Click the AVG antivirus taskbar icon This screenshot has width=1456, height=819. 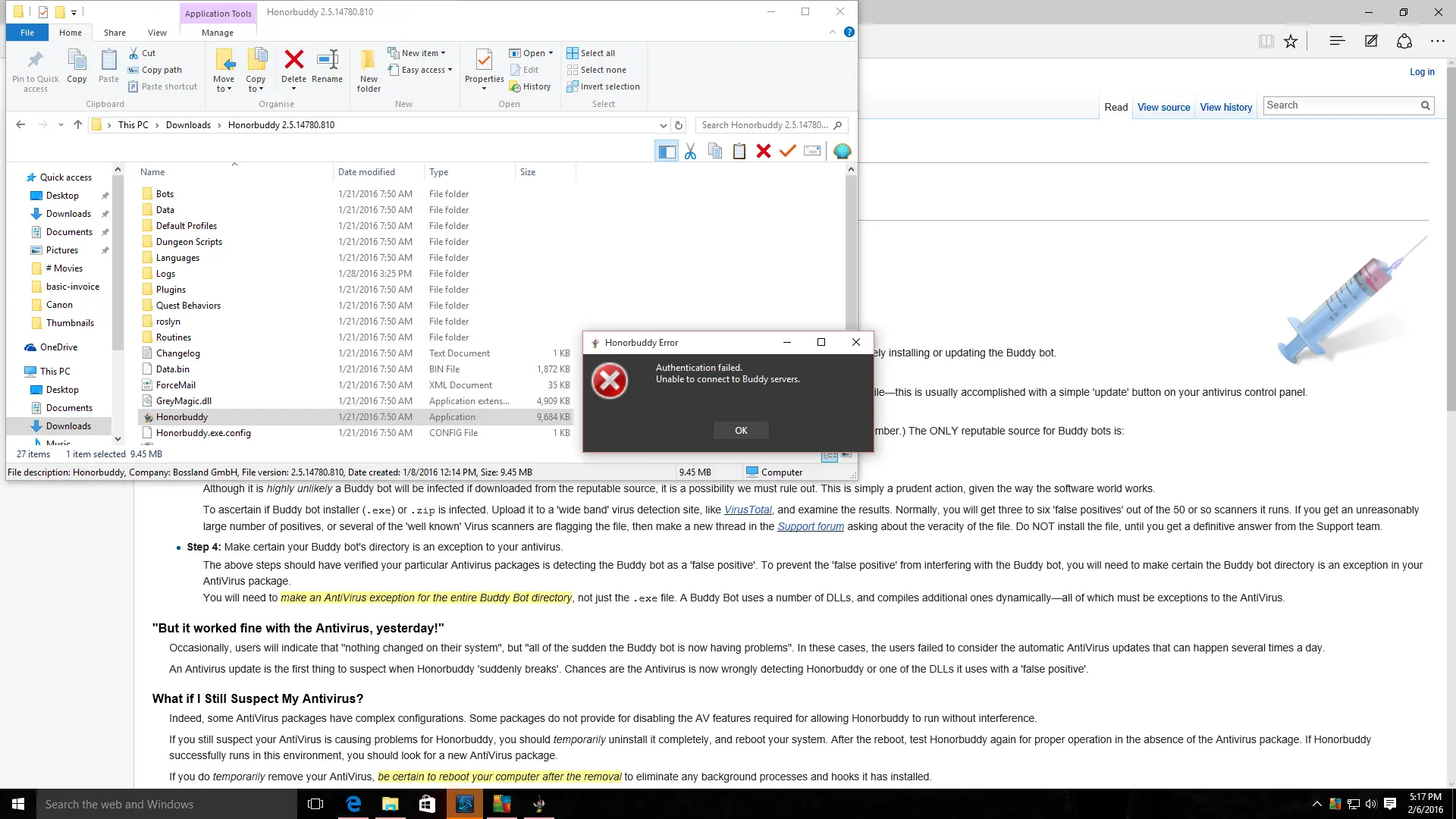tap(501, 804)
